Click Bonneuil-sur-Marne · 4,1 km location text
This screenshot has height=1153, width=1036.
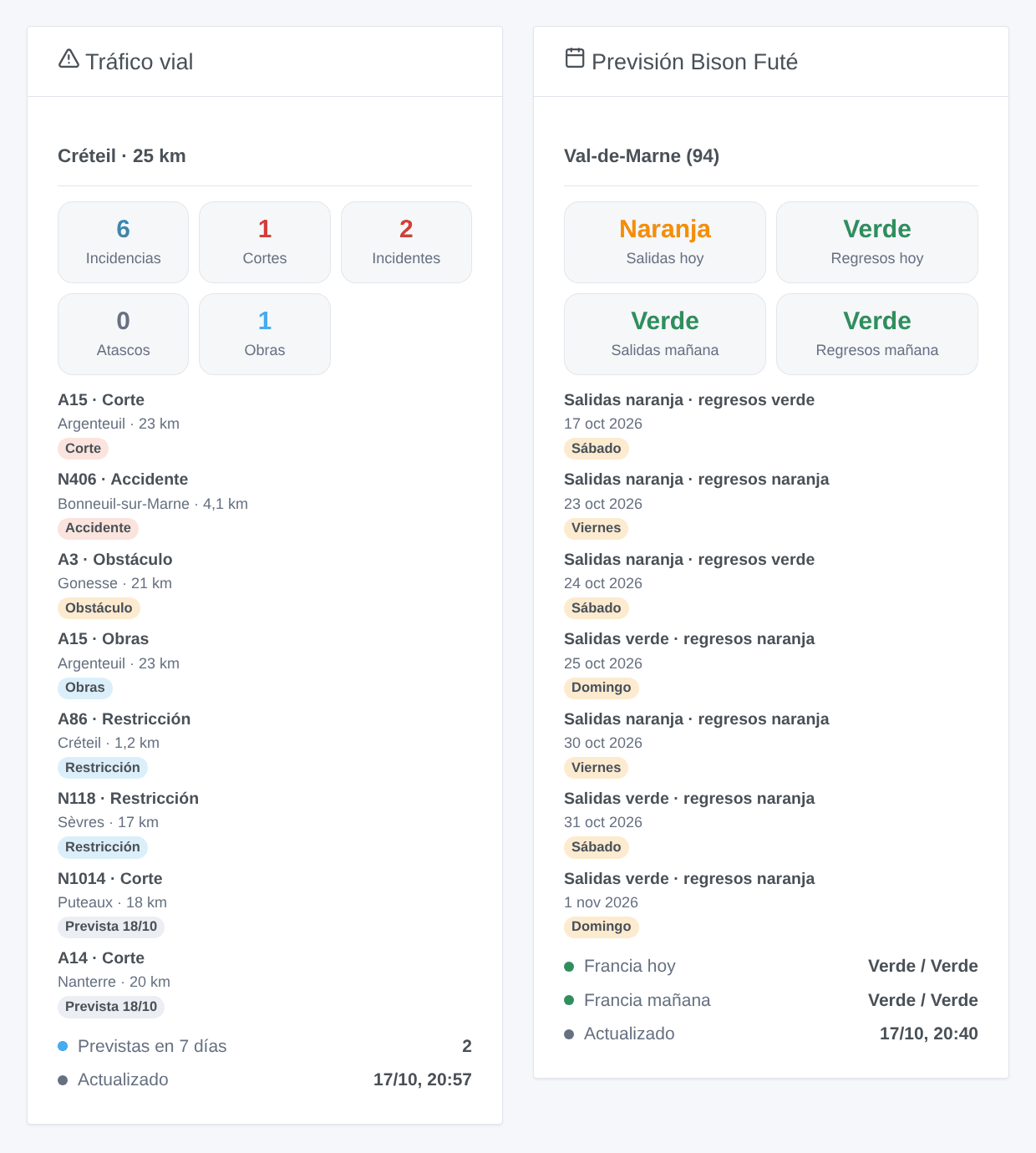153,504
